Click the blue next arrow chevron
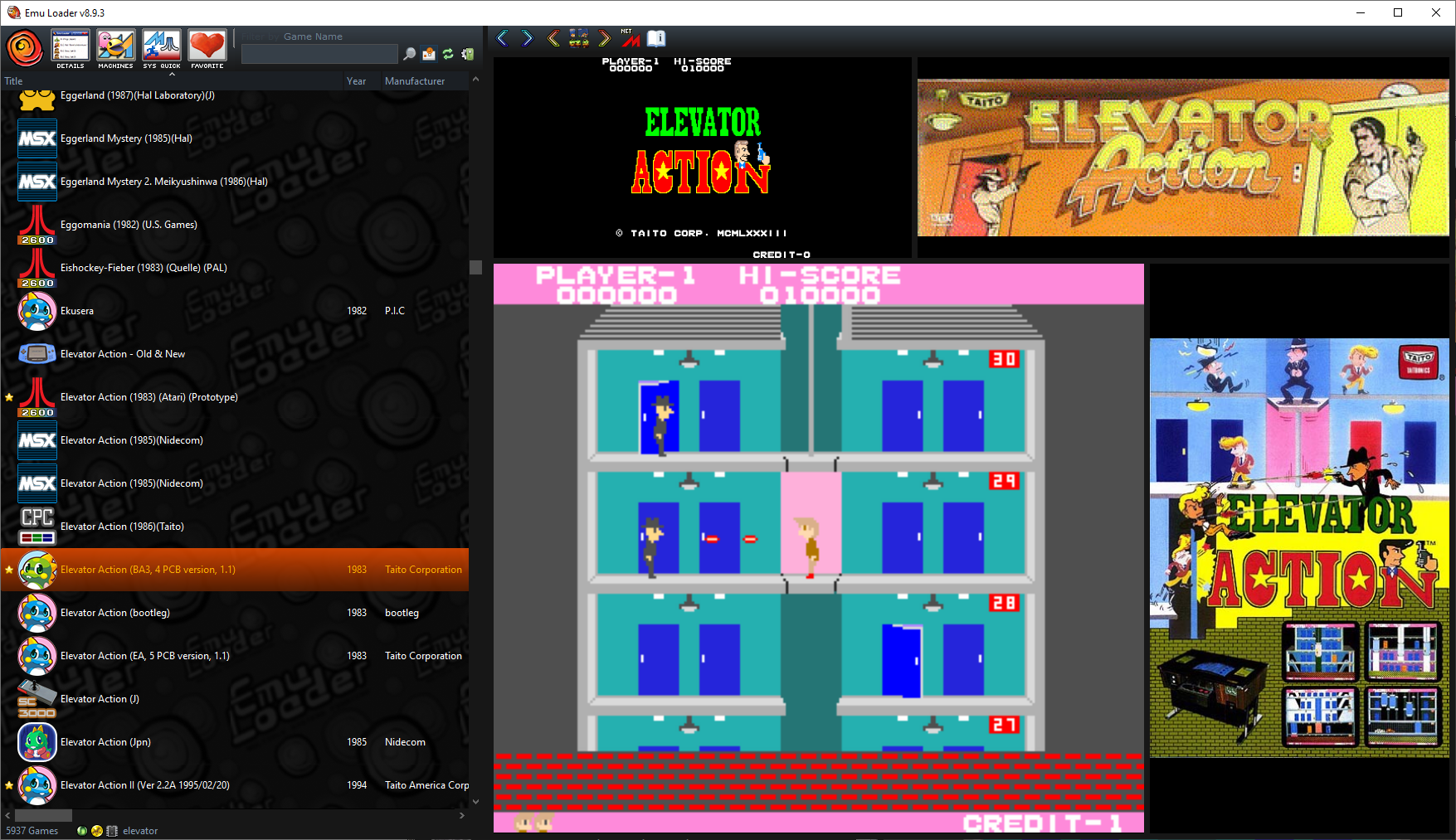The image size is (1456, 840). pyautogui.click(x=528, y=38)
